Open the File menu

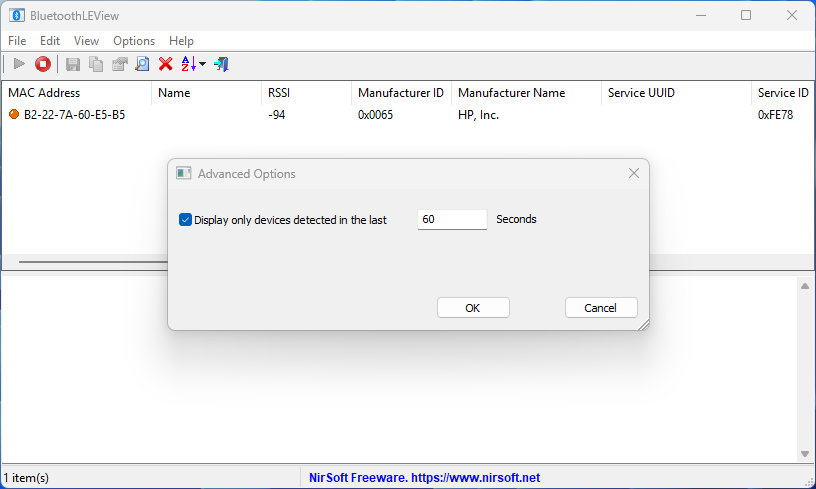click(x=17, y=41)
